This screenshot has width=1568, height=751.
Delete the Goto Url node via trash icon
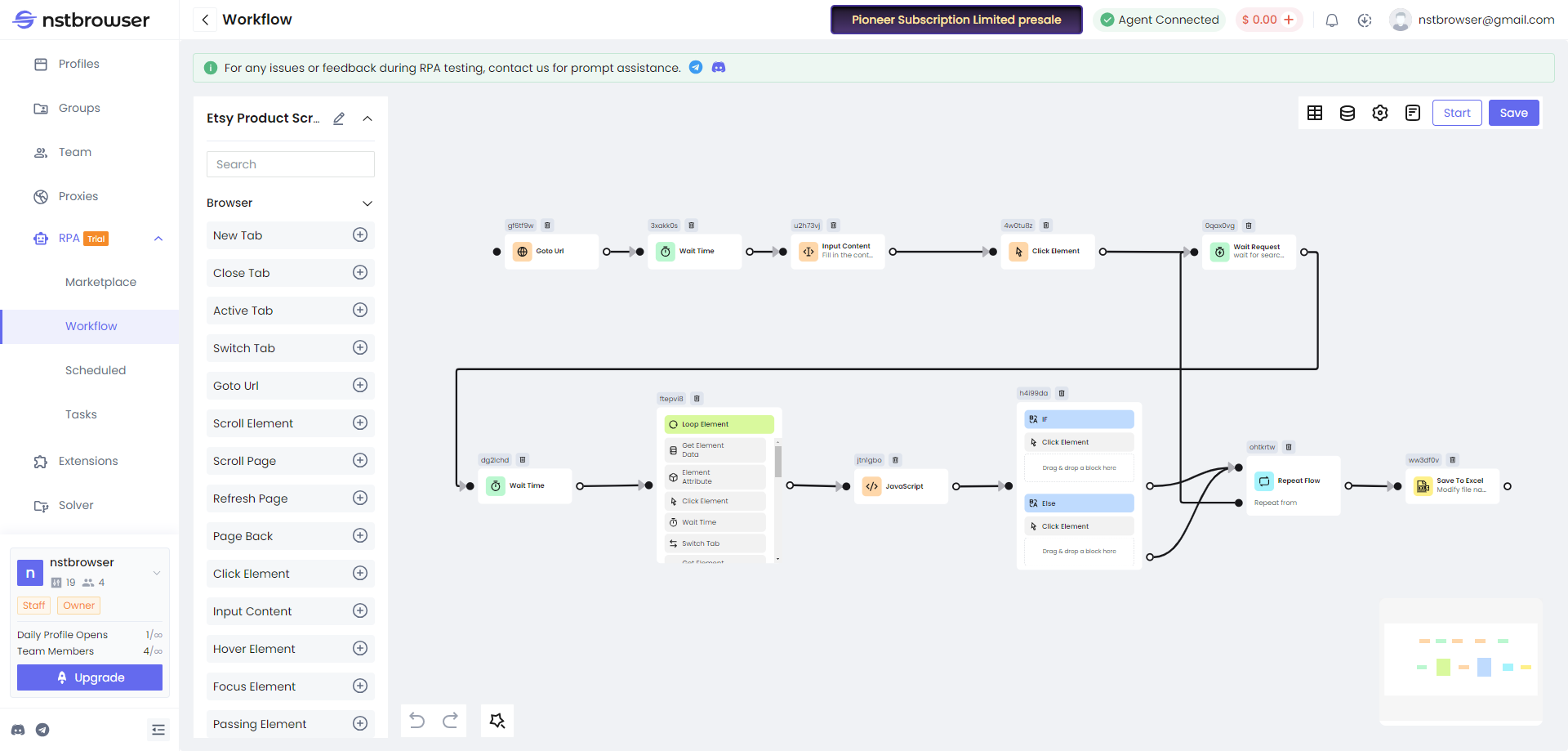(x=547, y=226)
